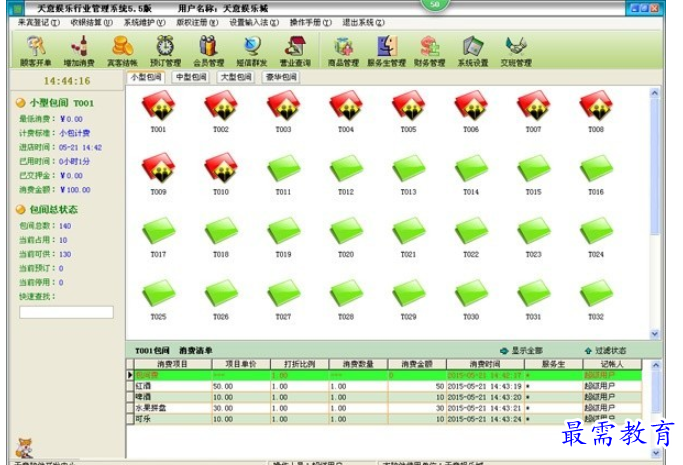This screenshot has height=465, width=683.
Task: Select occupied room T002 icon
Action: [221, 105]
